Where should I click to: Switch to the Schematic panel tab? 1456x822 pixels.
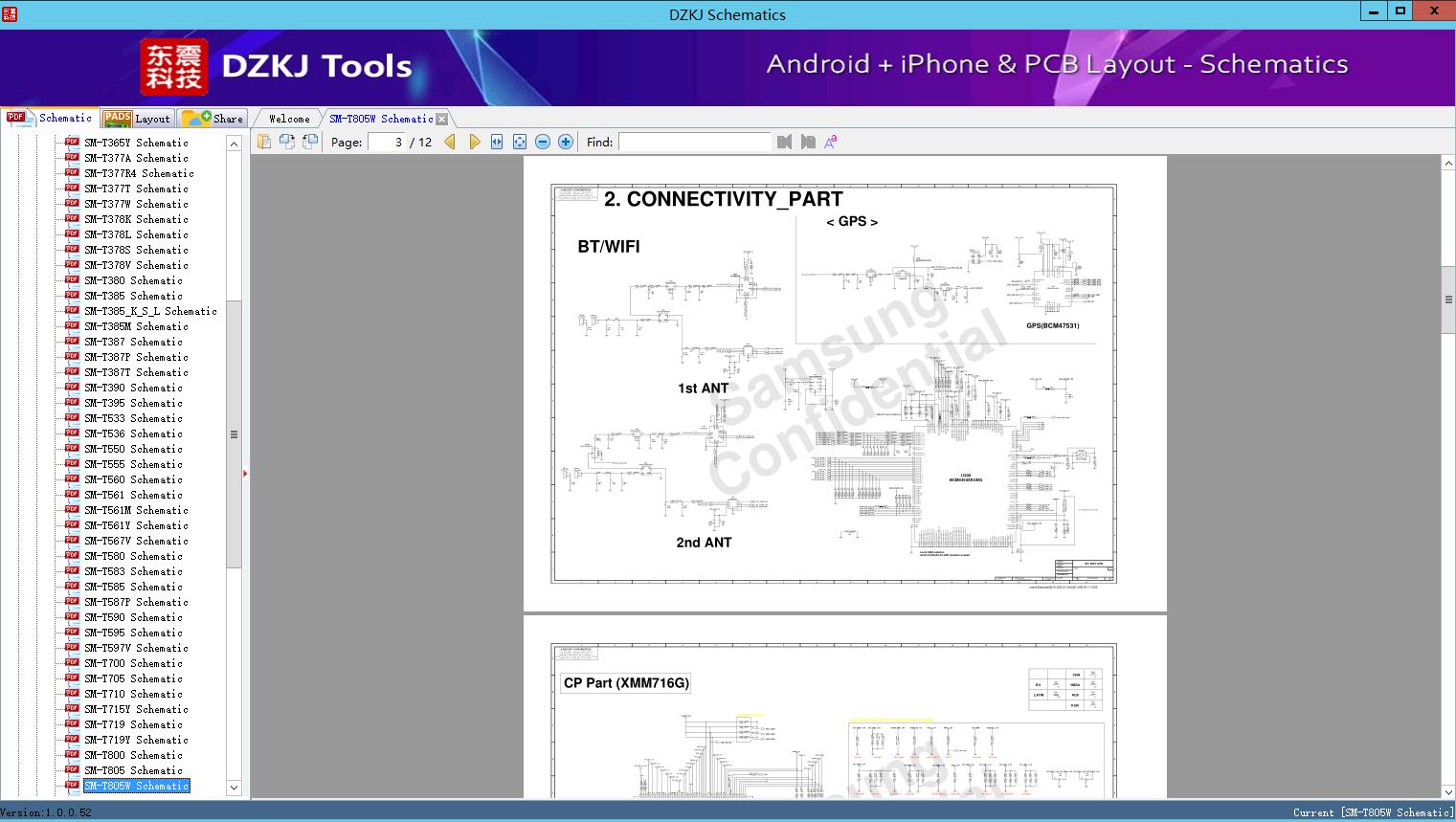point(50,118)
